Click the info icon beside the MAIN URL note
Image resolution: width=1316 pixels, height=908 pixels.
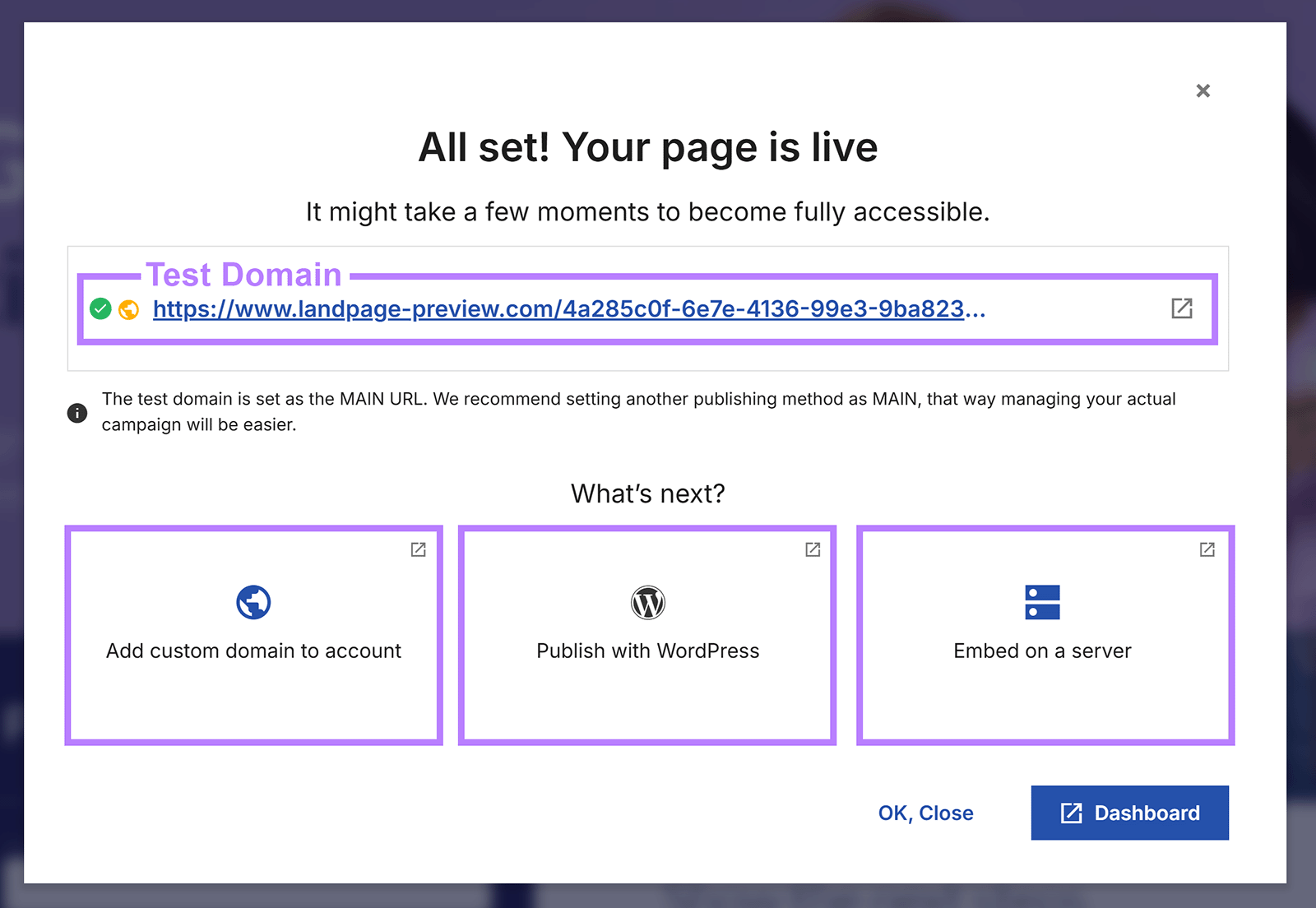77,413
